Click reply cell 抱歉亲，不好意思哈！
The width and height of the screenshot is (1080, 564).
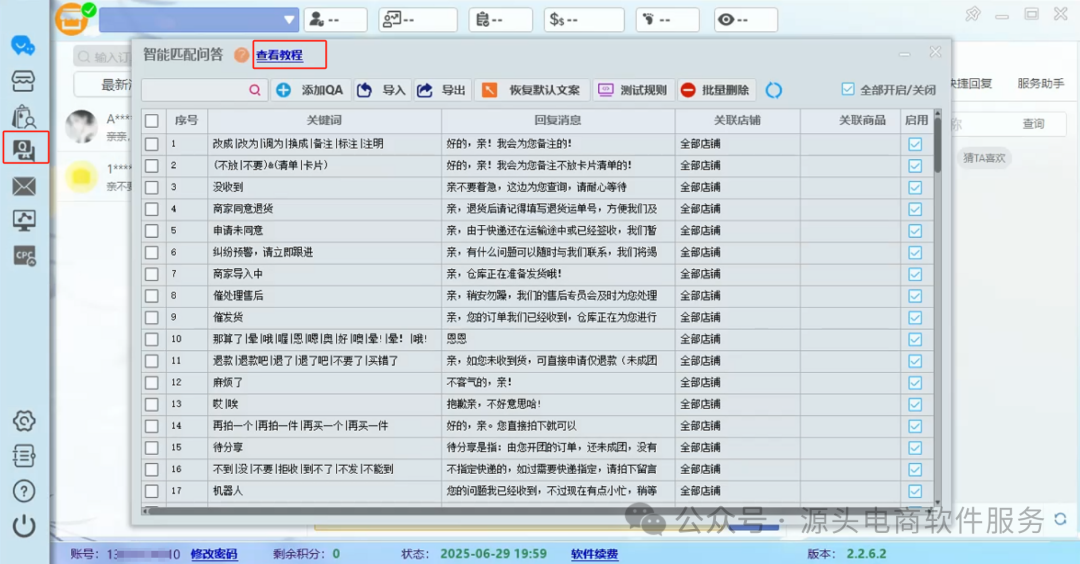(558, 404)
